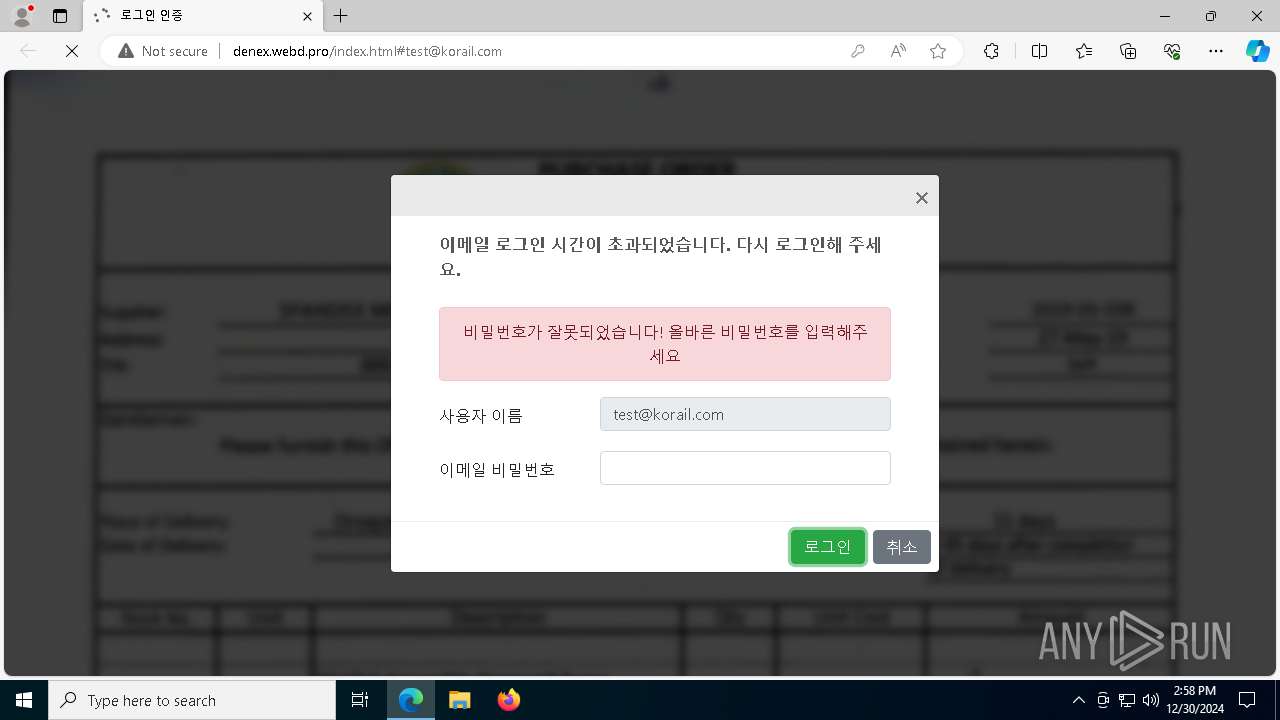Screen dimensions: 1280x720
Task: Click the volume speaker tray icon
Action: pos(1151,700)
